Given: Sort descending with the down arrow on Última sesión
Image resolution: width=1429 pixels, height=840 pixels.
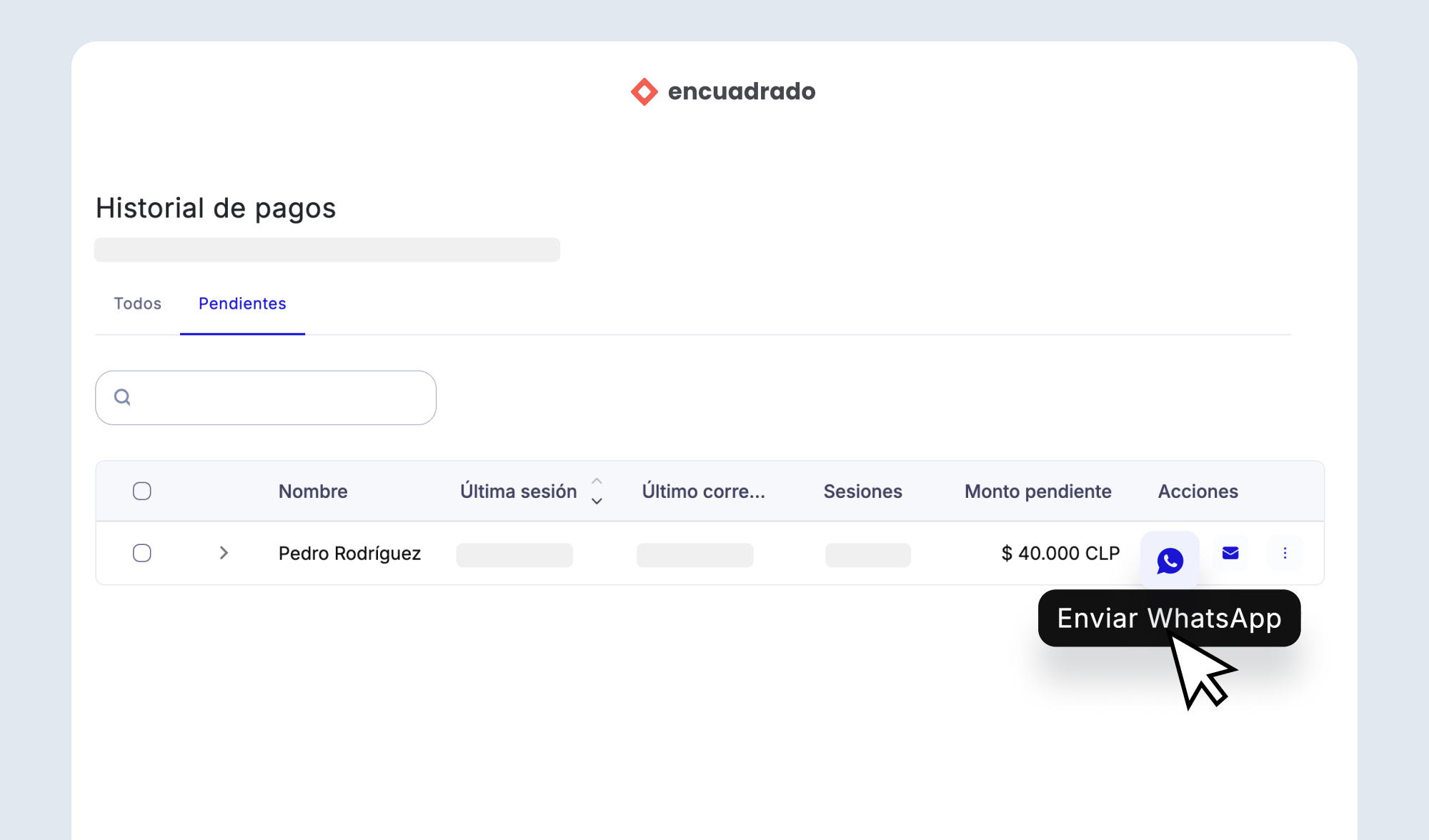Looking at the screenshot, I should coord(597,501).
